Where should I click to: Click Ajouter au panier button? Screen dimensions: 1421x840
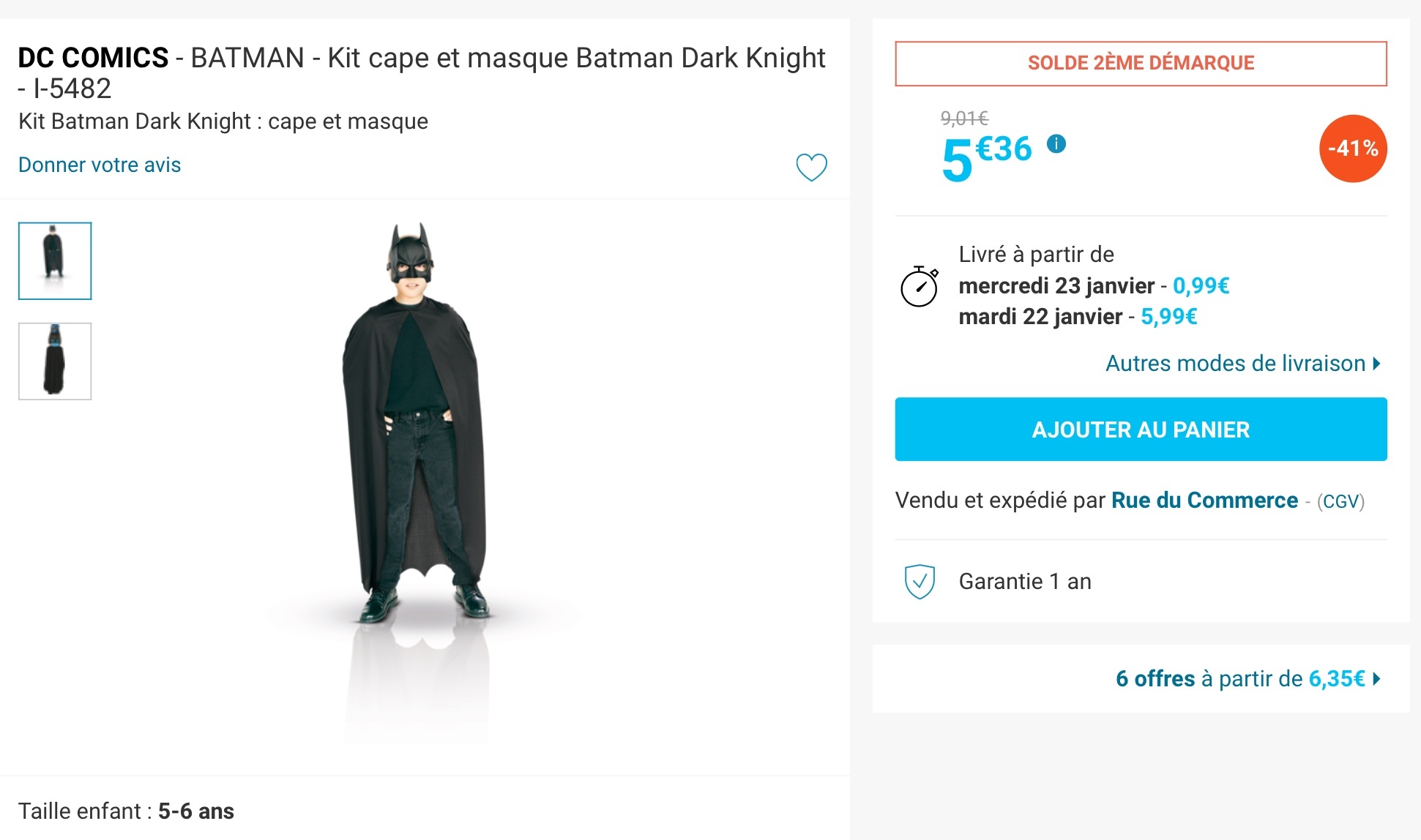(1140, 430)
